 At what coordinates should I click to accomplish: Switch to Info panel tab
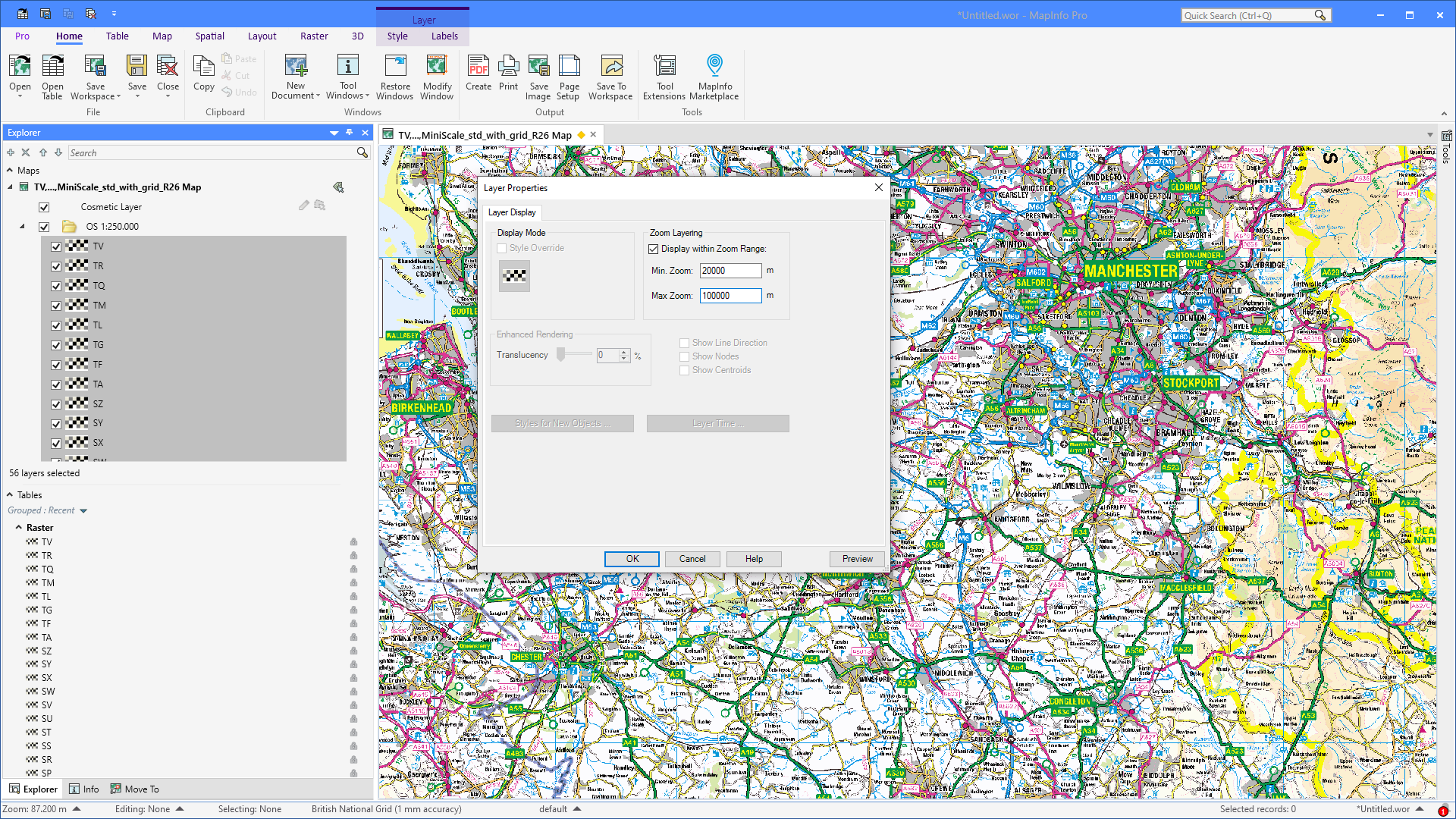(x=84, y=789)
